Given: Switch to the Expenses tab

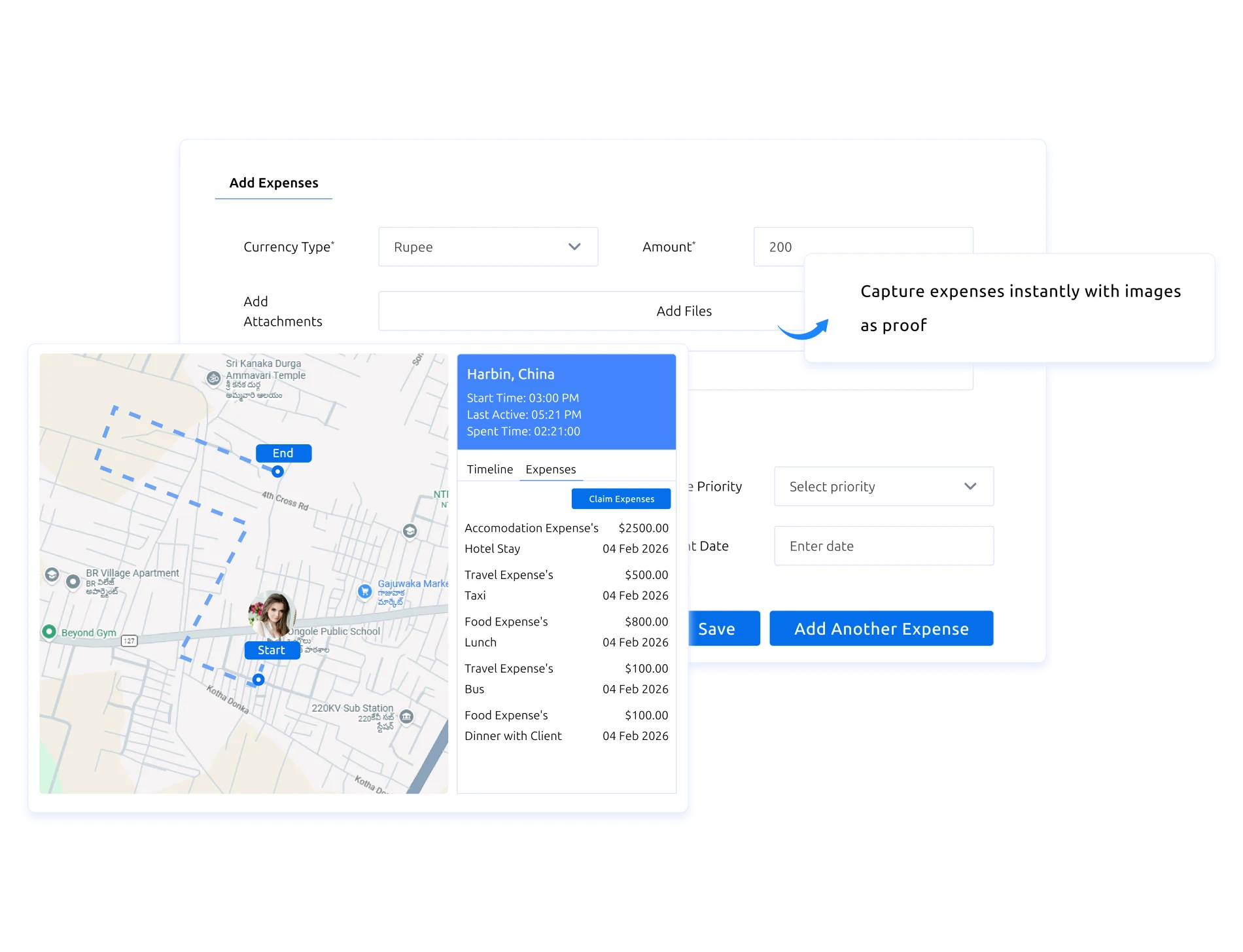Looking at the screenshot, I should coord(550,469).
